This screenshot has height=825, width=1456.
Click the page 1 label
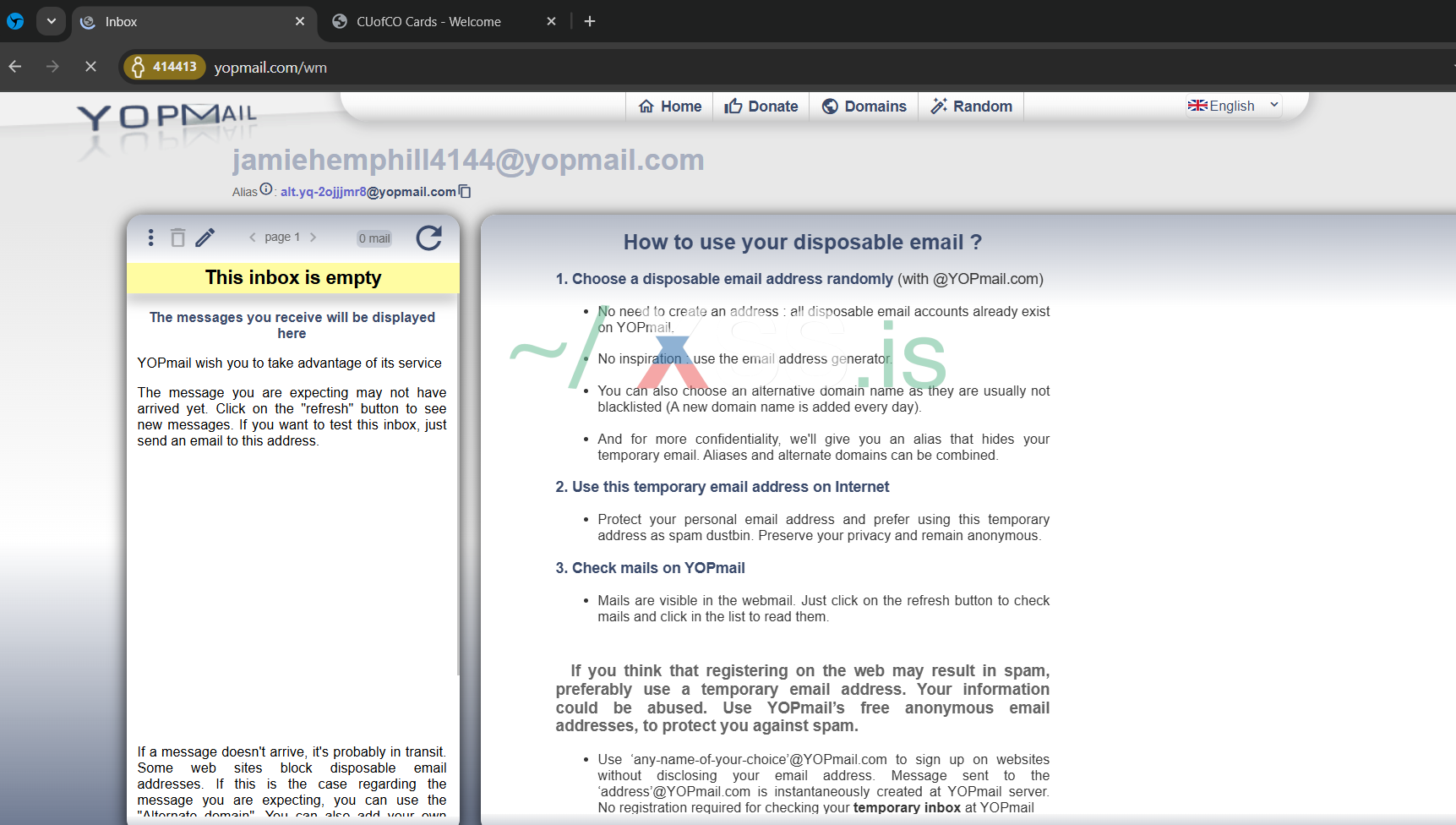tap(282, 238)
